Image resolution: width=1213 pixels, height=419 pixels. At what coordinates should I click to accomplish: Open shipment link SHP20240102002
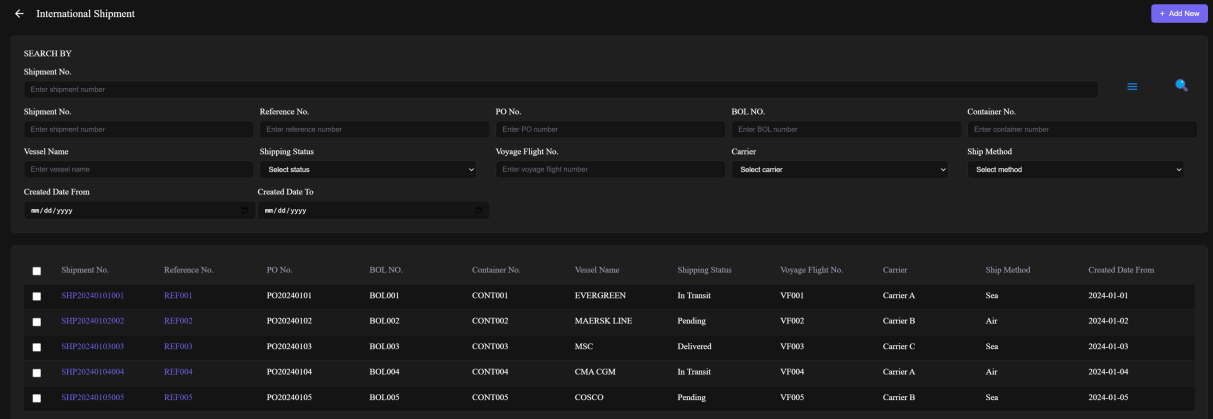(92, 321)
